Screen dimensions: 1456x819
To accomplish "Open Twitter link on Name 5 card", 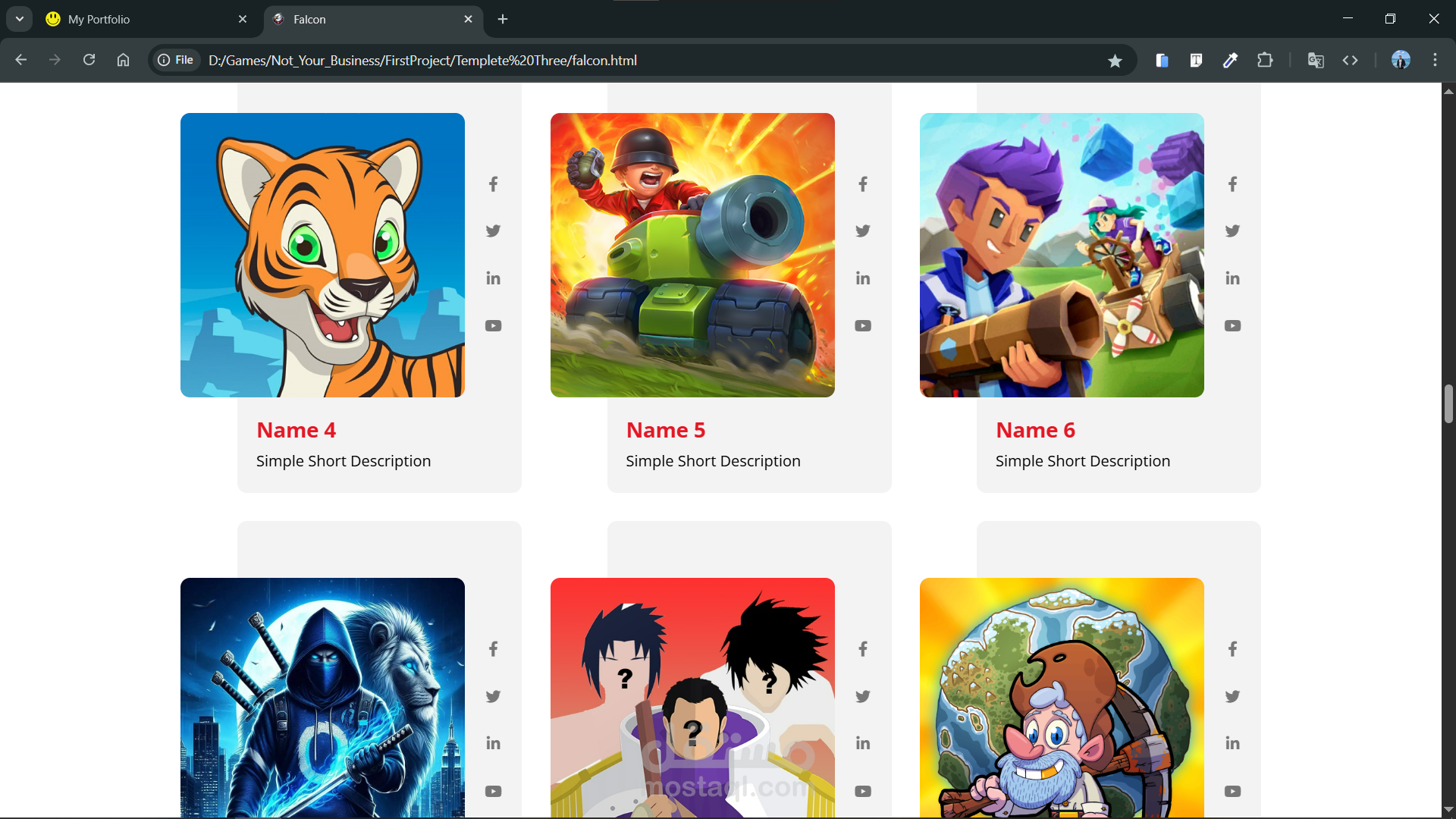I will [863, 231].
